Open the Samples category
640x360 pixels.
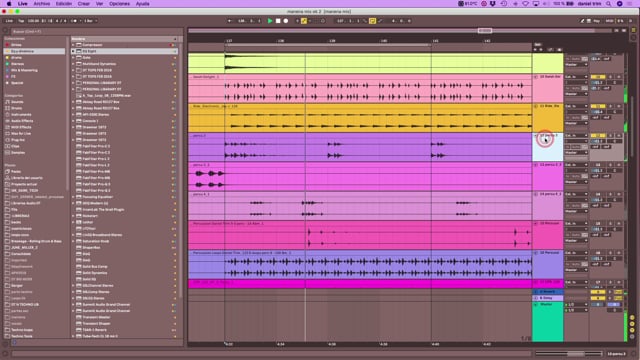18,153
